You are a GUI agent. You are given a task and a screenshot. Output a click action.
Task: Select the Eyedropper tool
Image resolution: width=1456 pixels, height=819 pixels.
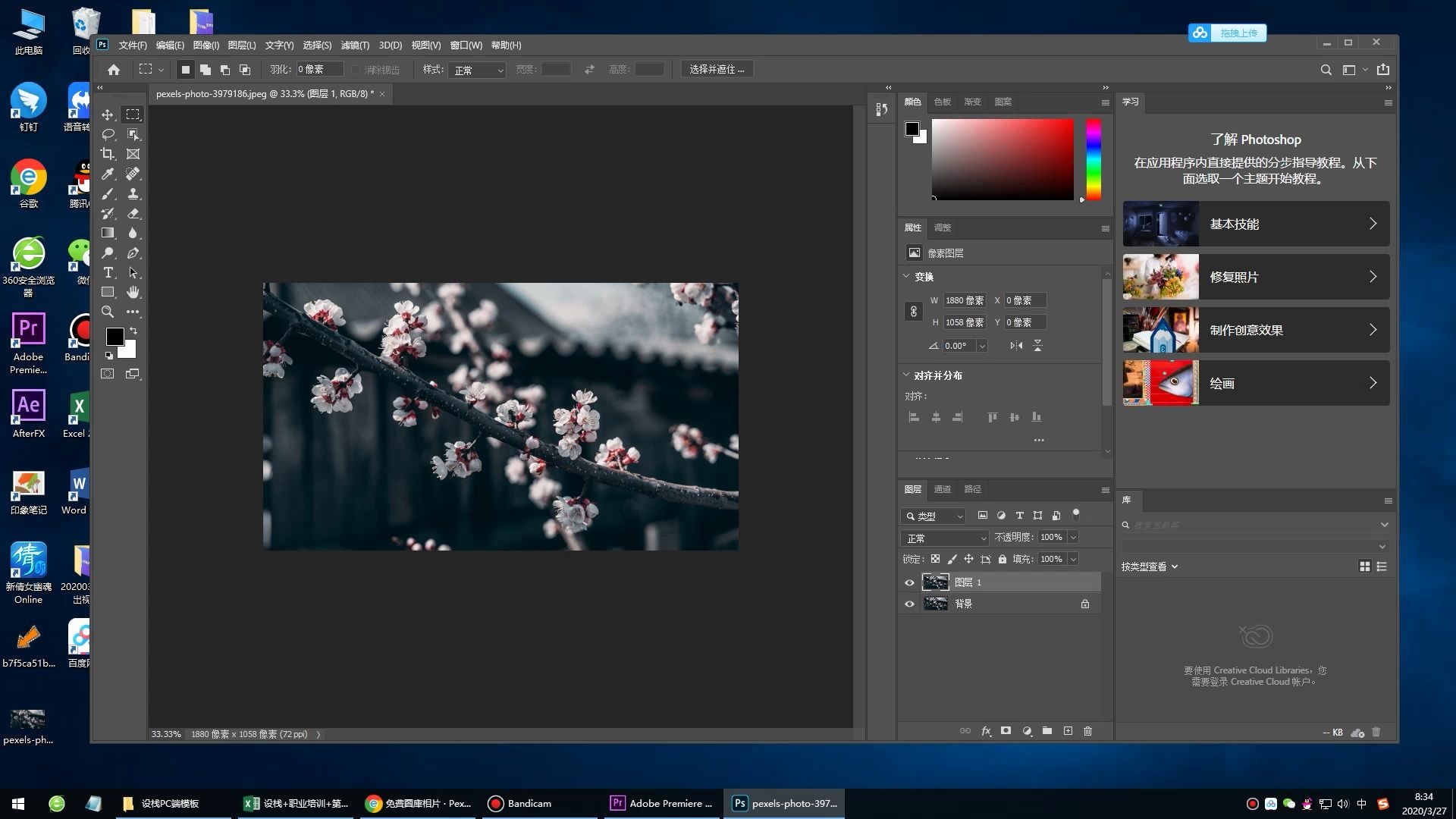coord(108,174)
